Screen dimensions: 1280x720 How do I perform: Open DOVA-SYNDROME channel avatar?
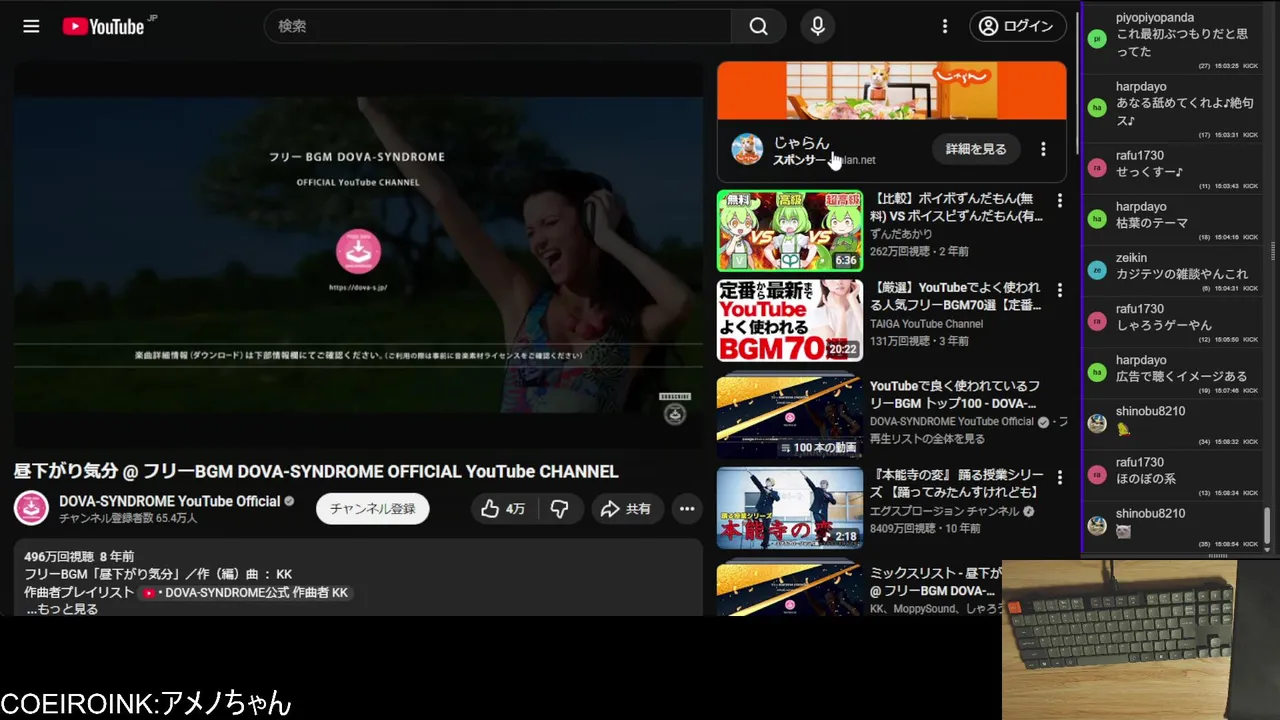31,508
